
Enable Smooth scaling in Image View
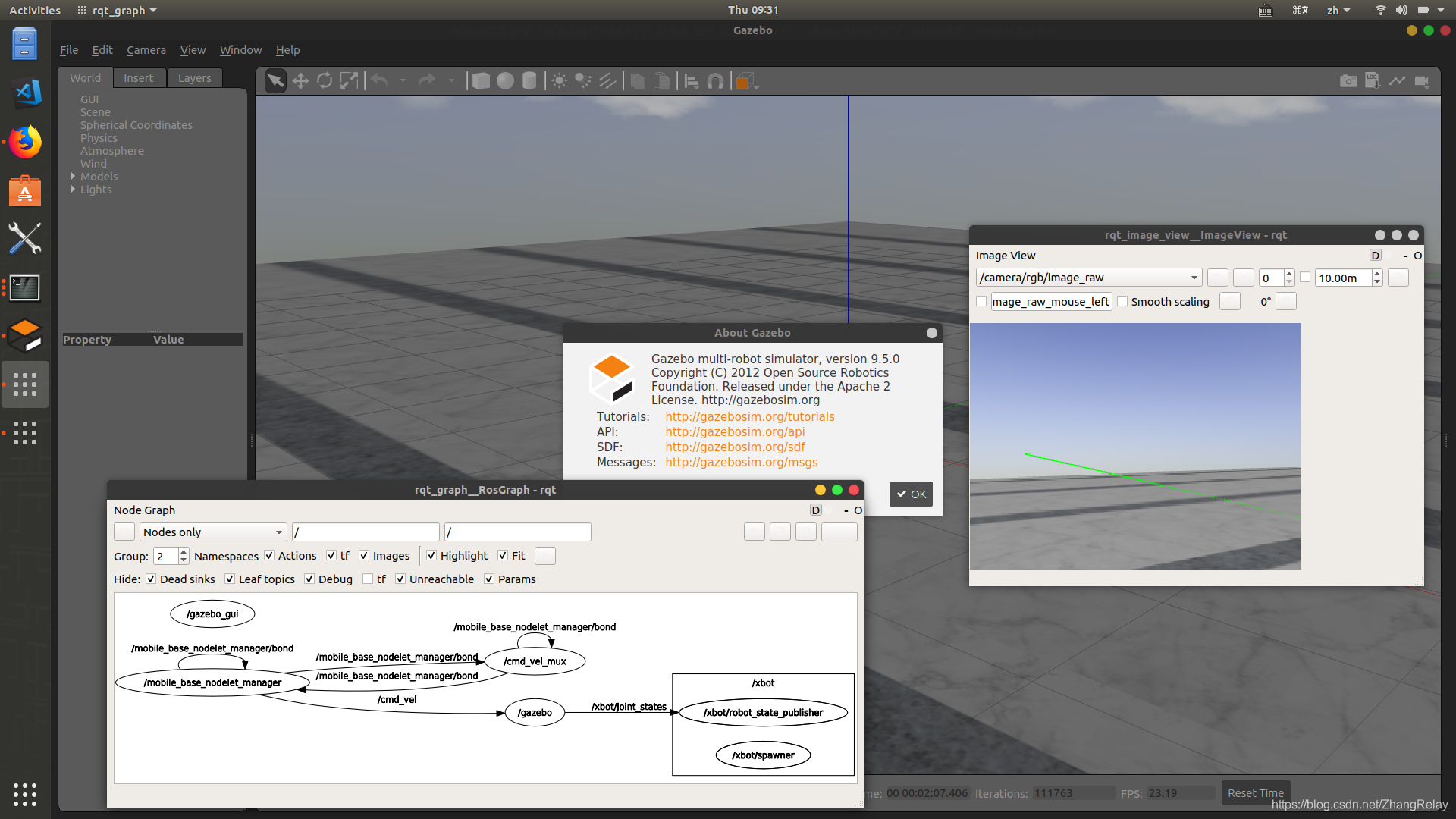tap(1122, 302)
